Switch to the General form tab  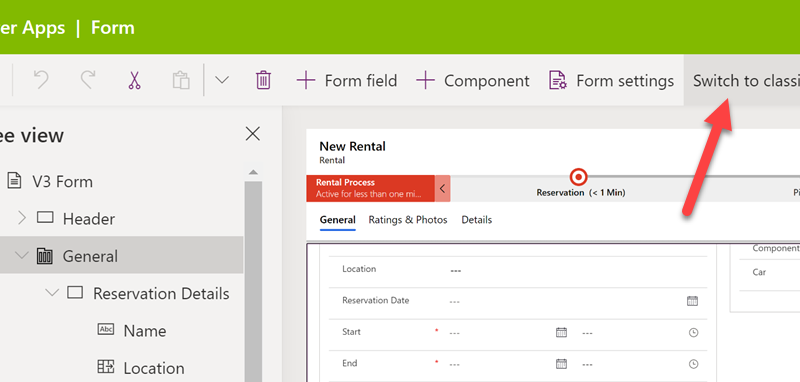click(x=337, y=220)
